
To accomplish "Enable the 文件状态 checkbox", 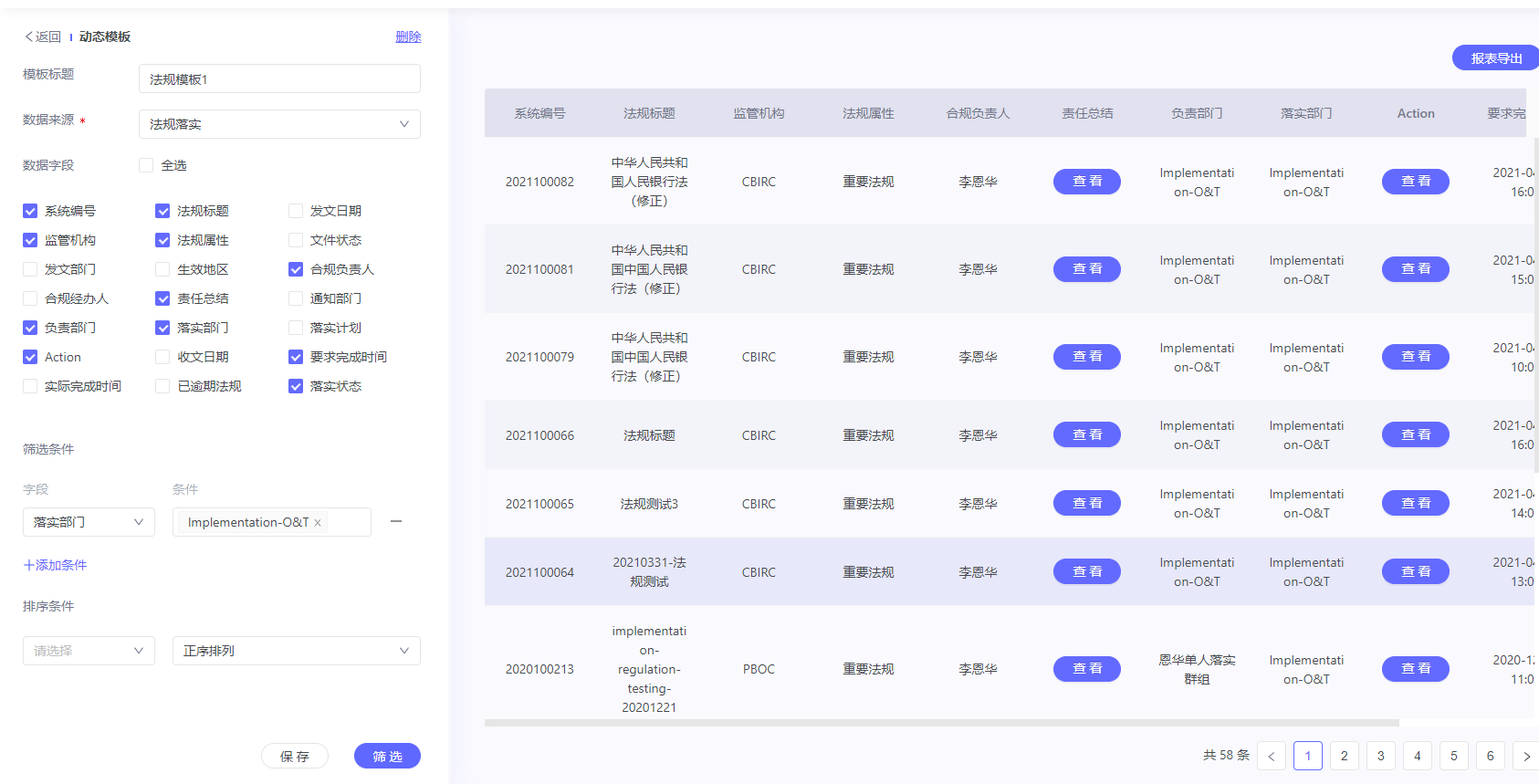I will click(296, 240).
